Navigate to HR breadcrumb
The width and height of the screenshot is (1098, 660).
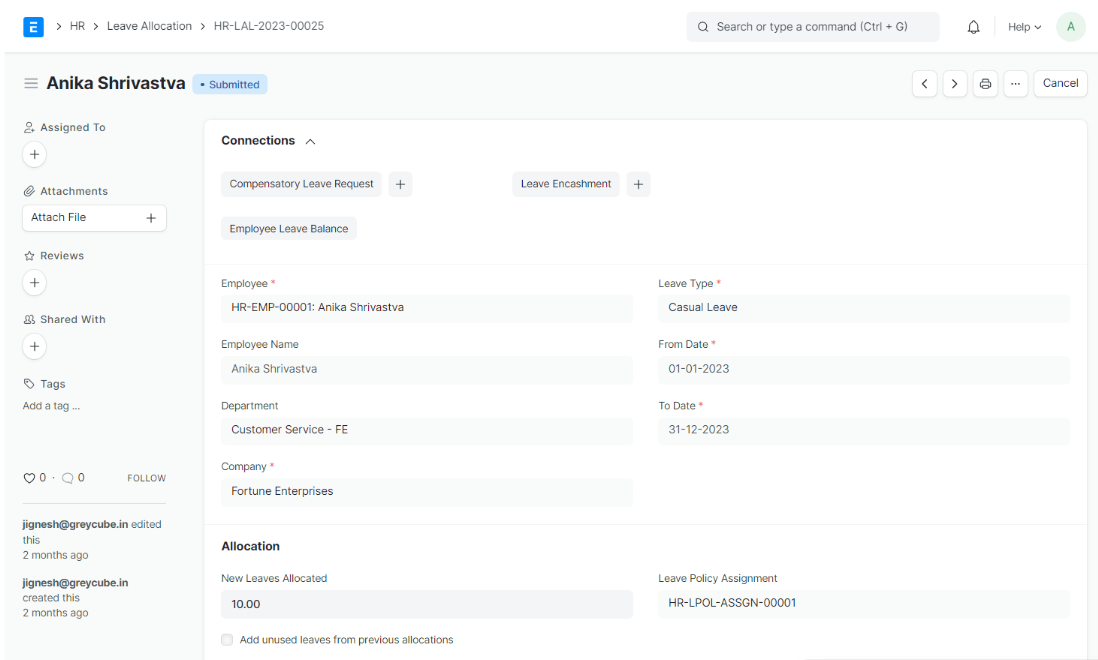click(x=77, y=26)
